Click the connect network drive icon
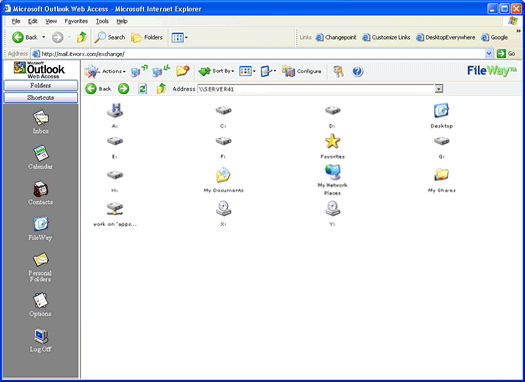 [139, 71]
